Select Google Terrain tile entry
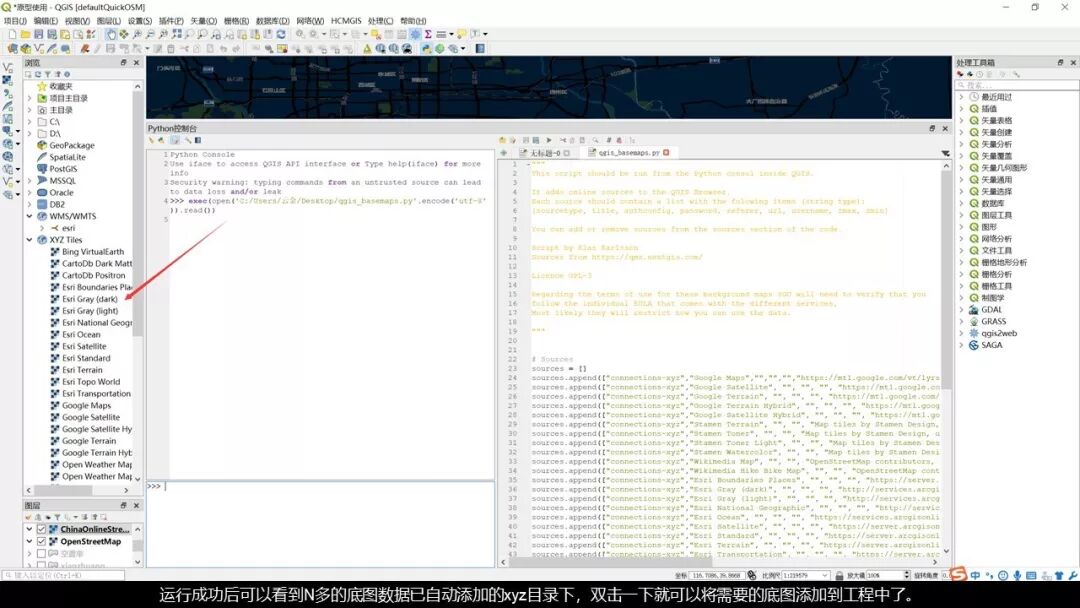 pyautogui.click(x=89, y=441)
